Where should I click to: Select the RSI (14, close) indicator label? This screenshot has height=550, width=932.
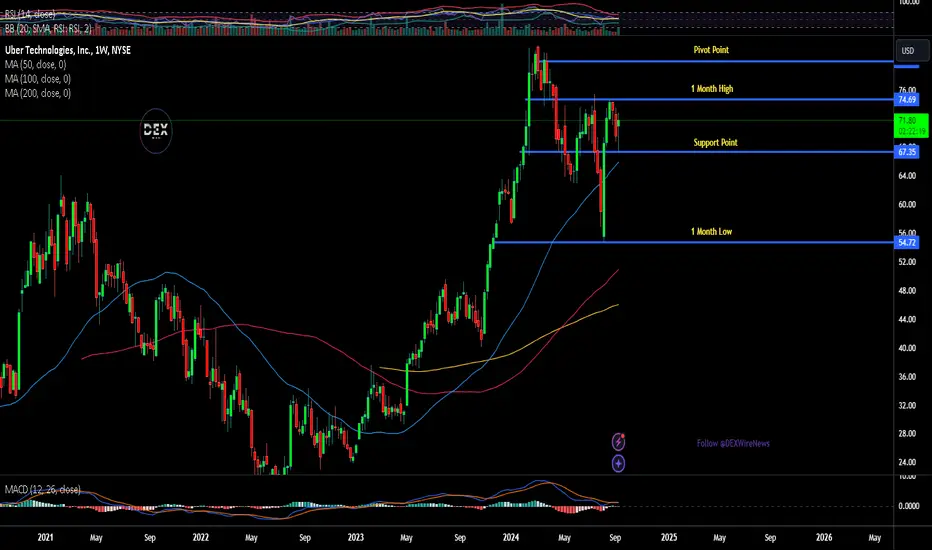(30, 14)
